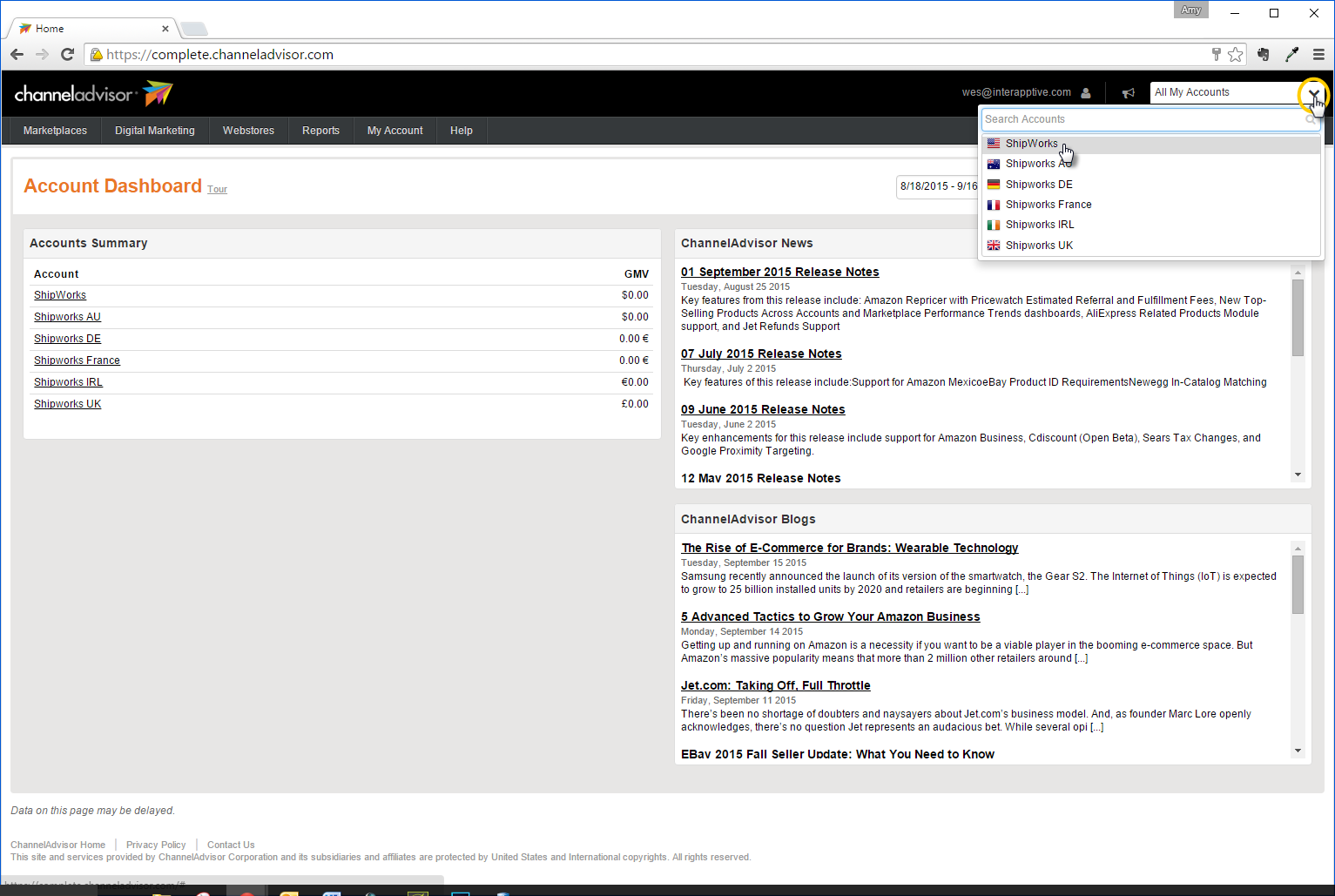Click the search magnifier in accounts box

pyautogui.click(x=1311, y=119)
